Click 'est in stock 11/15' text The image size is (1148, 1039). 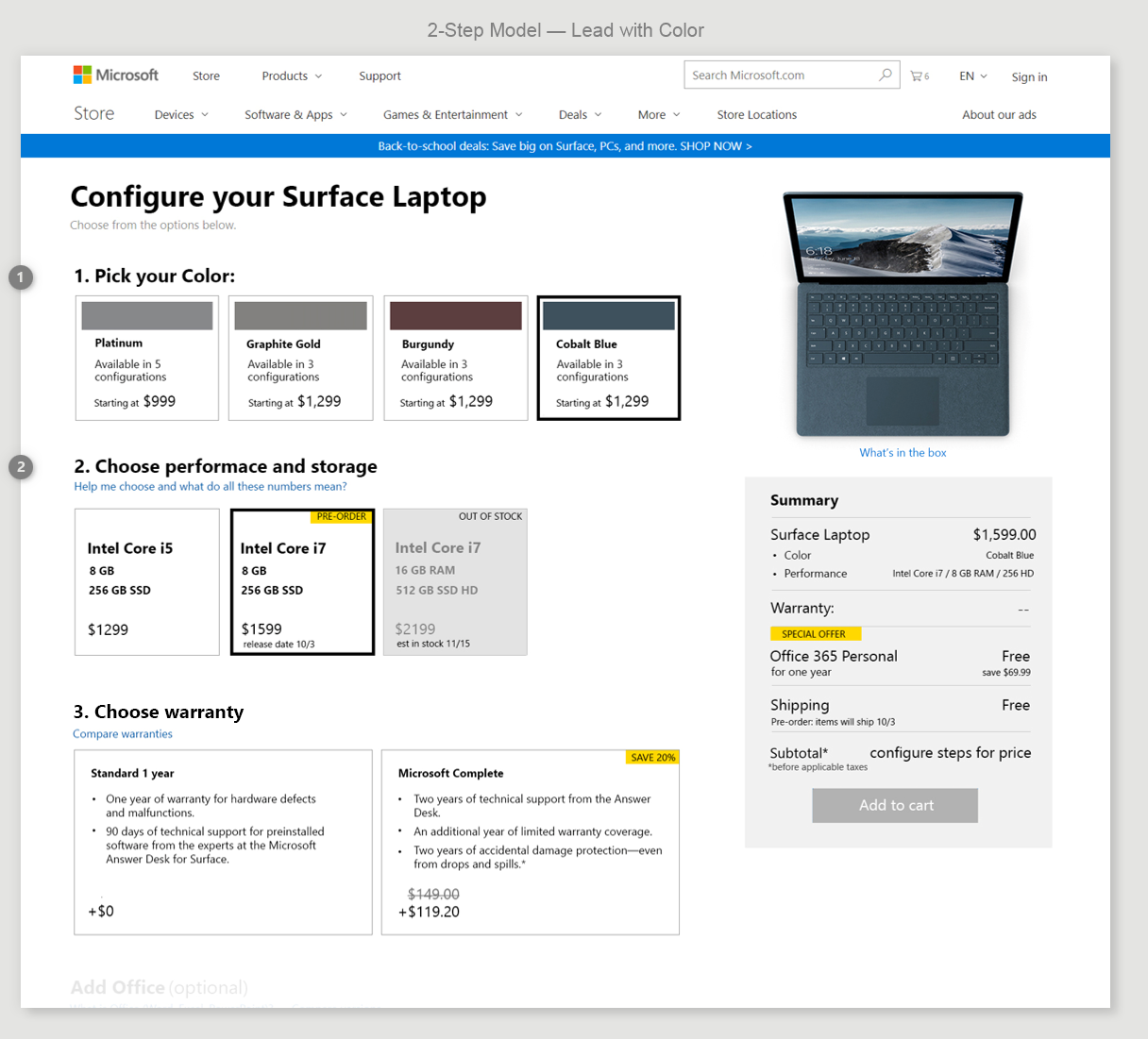click(x=433, y=644)
